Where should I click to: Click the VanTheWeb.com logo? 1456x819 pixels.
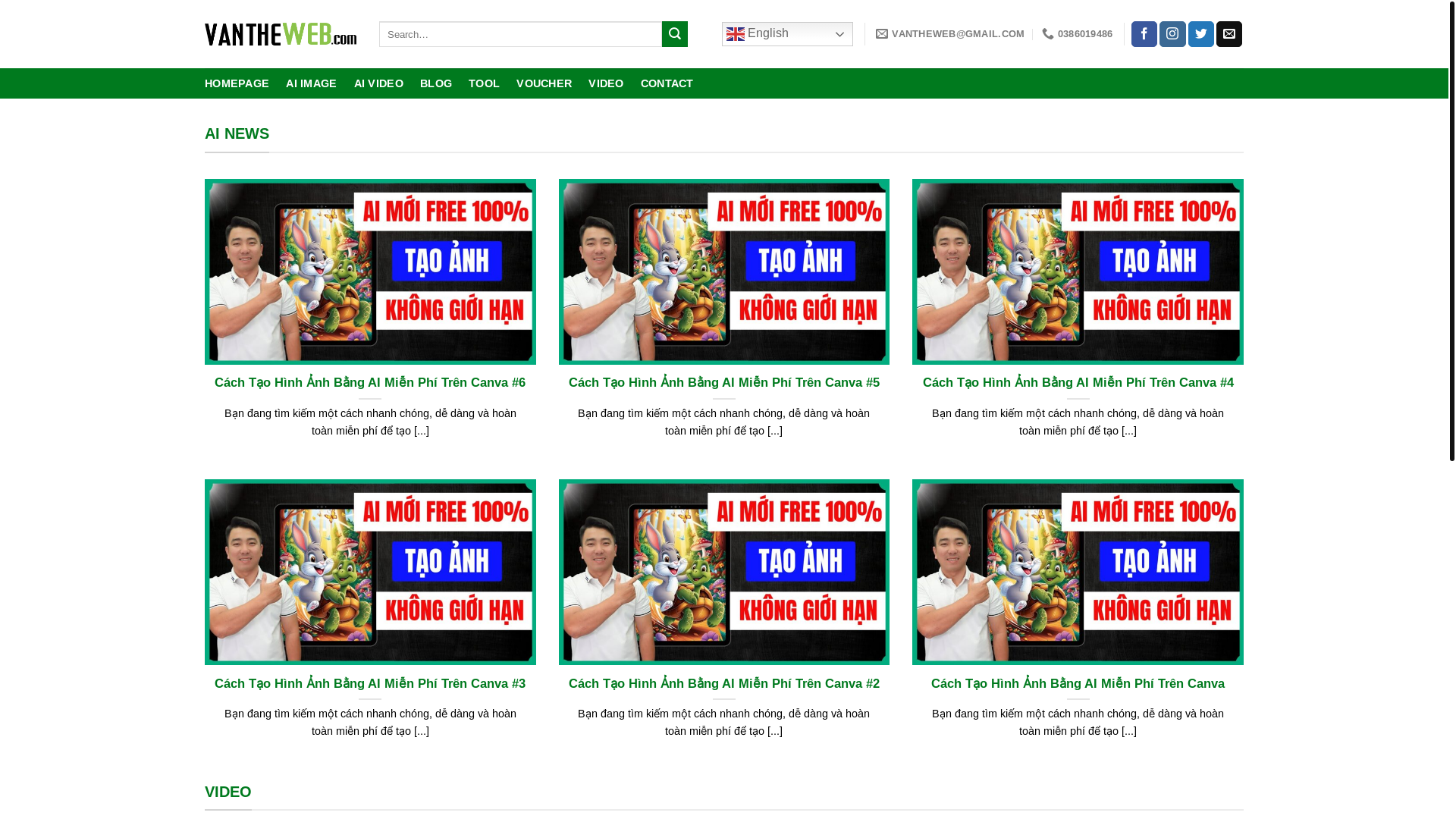coord(281,34)
